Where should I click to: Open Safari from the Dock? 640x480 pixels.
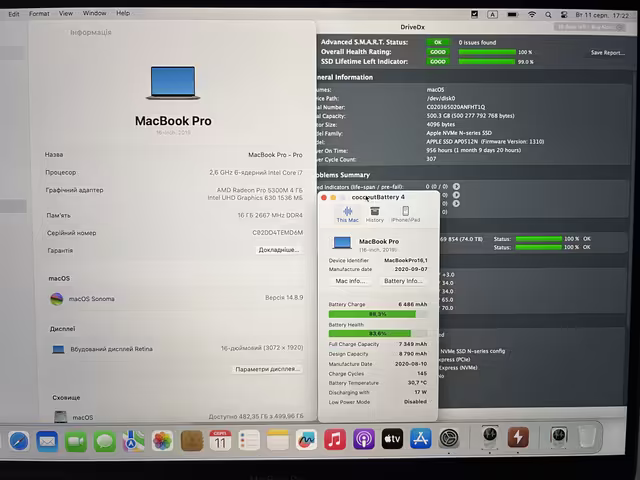tap(19, 441)
